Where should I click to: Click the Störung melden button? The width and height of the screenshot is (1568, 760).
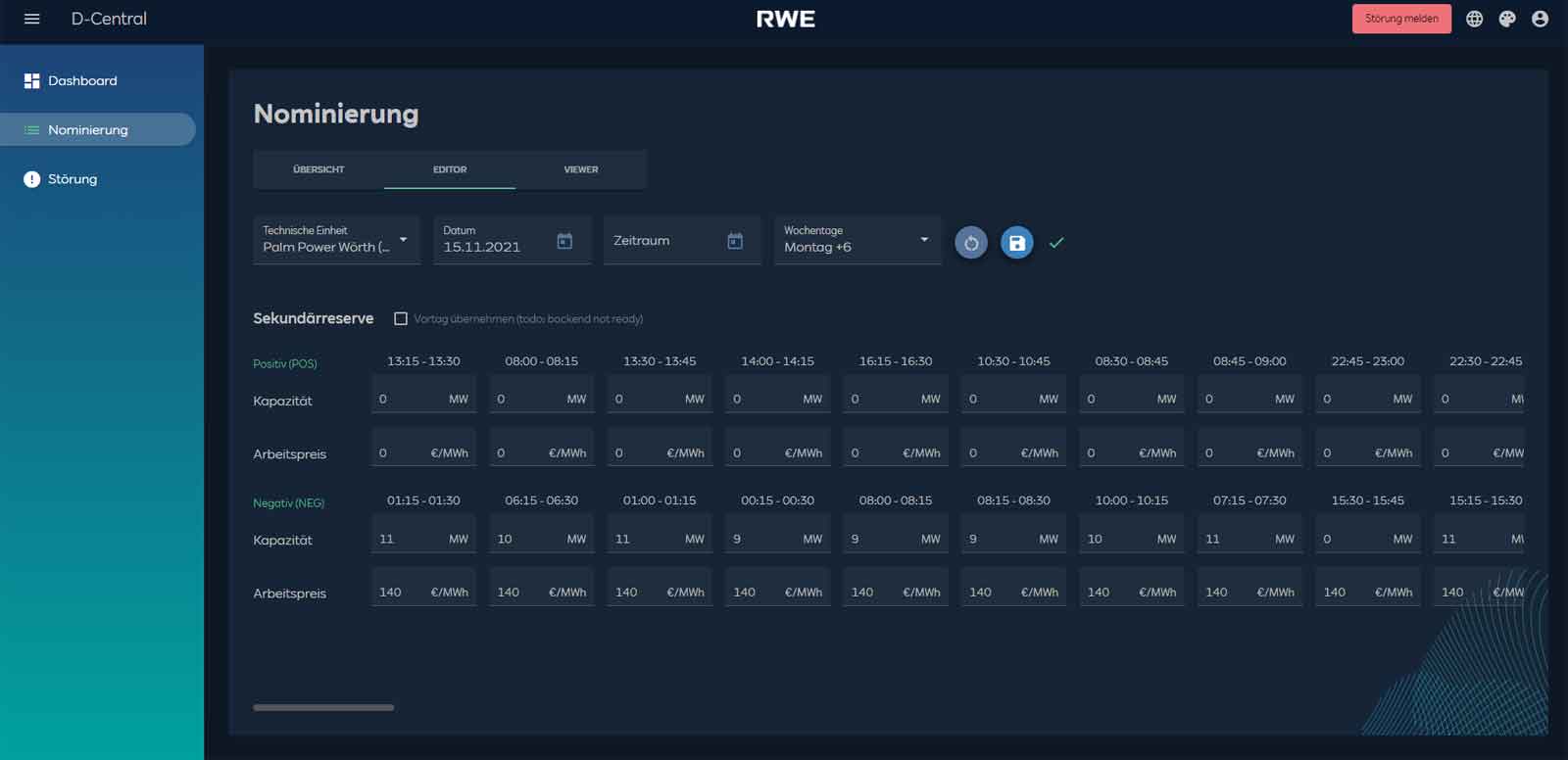click(x=1400, y=19)
